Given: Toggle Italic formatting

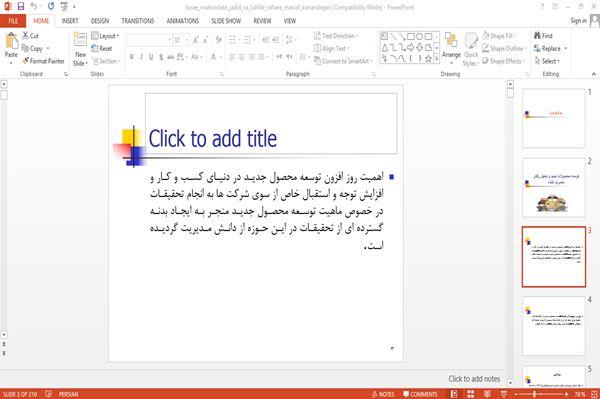Looking at the screenshot, I should [x=141, y=57].
